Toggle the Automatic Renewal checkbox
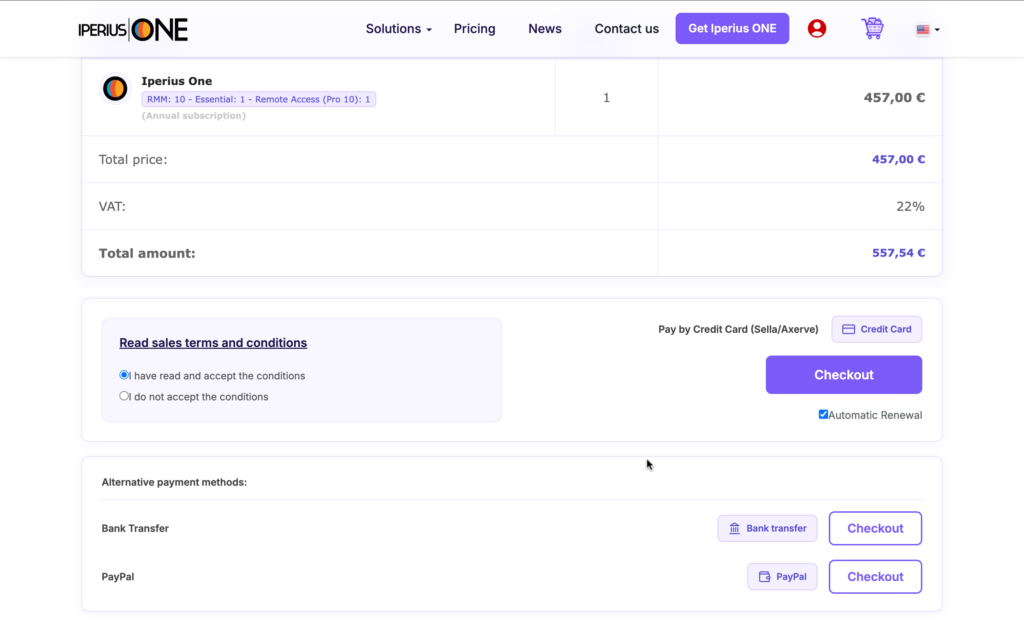 tap(823, 414)
